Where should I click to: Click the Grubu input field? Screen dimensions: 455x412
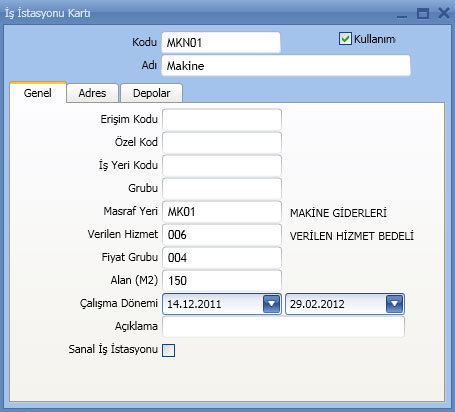[222, 188]
